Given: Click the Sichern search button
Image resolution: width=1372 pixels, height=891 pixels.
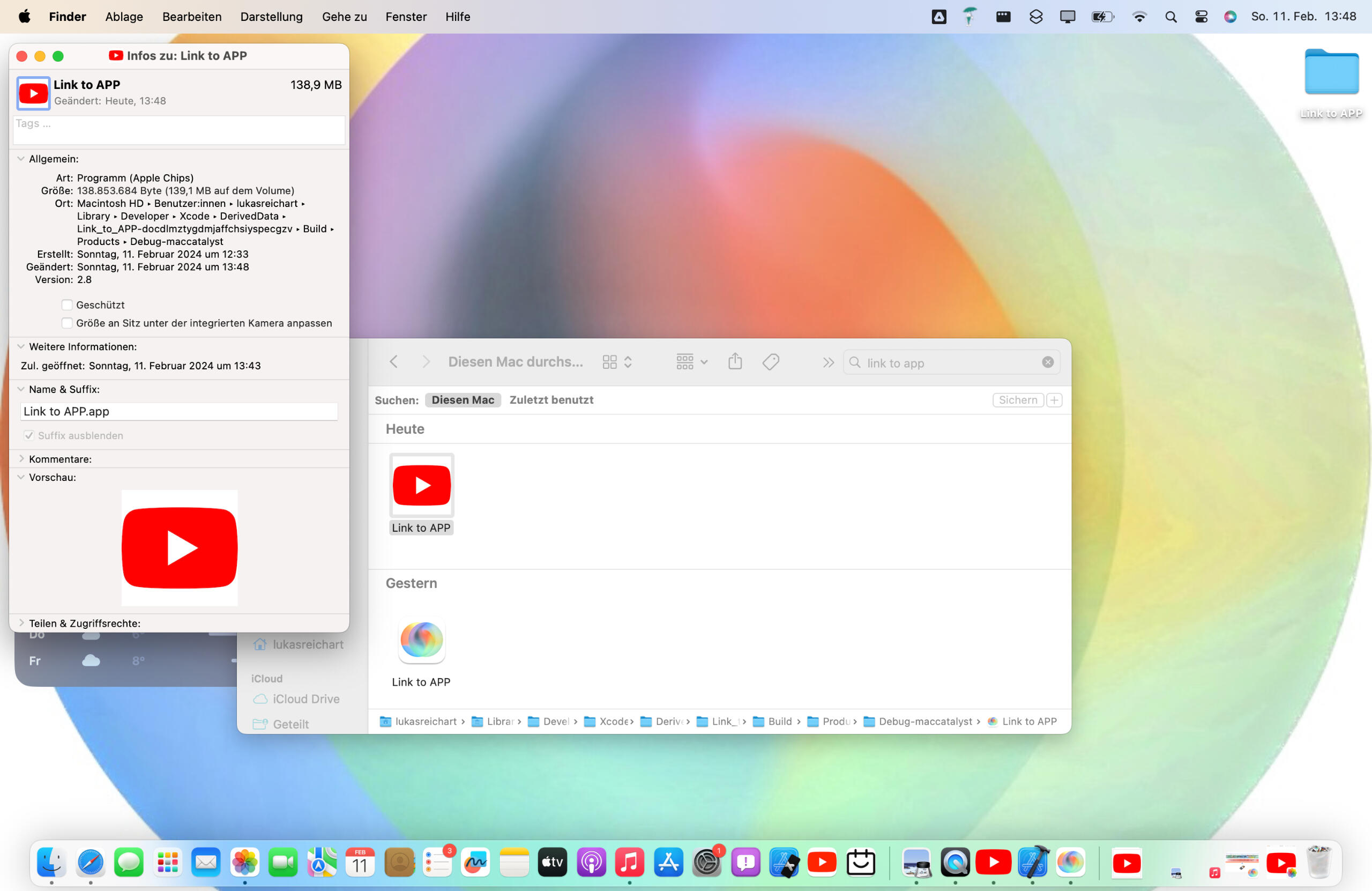Looking at the screenshot, I should [1017, 399].
